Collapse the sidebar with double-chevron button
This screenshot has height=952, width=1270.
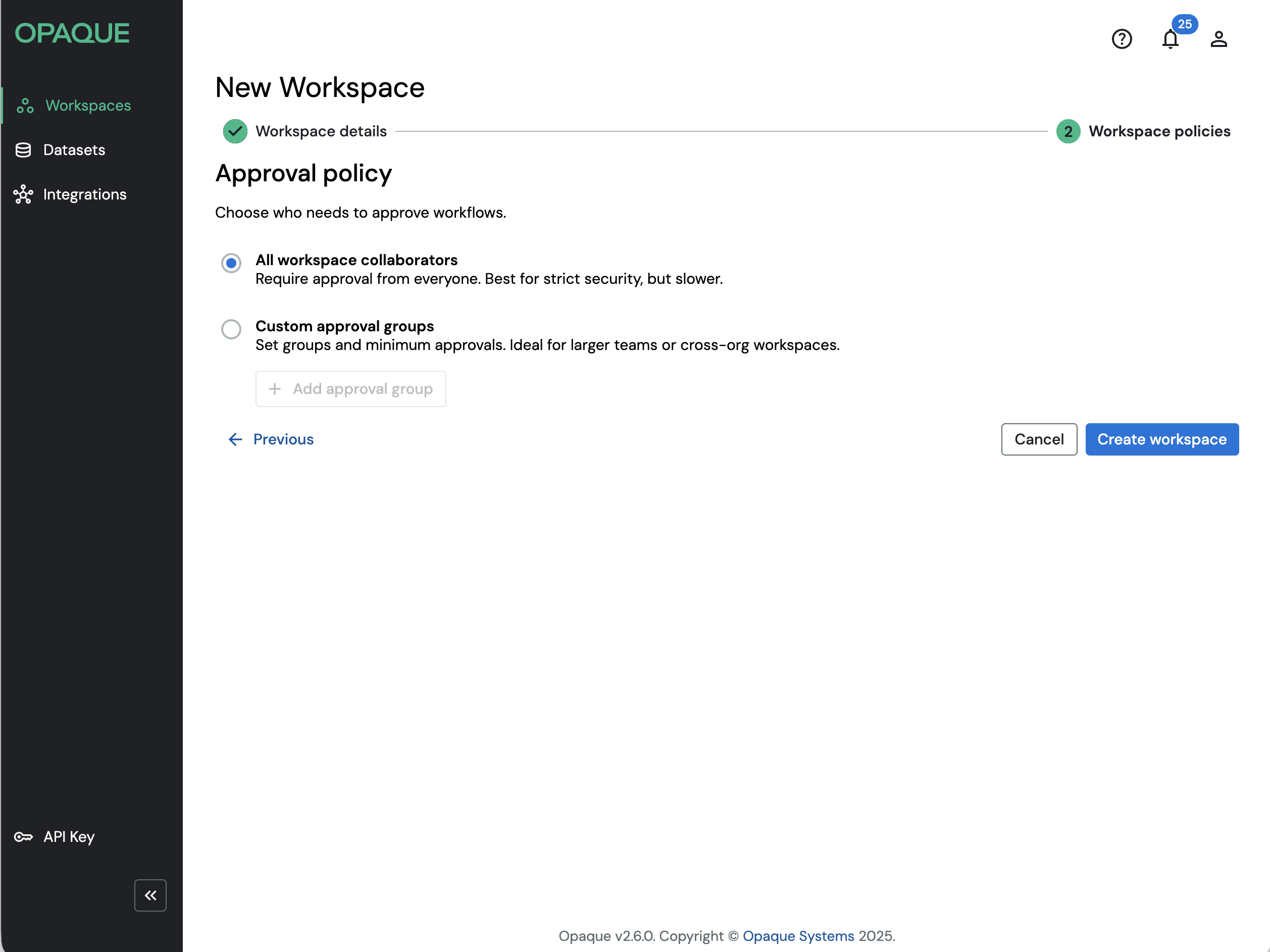point(150,895)
